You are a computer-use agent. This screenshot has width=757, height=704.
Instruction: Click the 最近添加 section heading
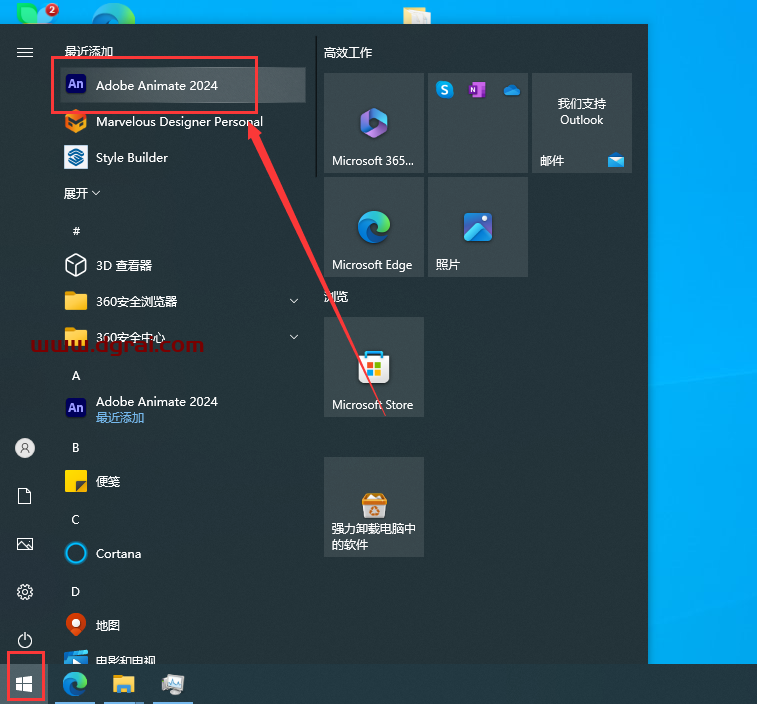click(89, 51)
